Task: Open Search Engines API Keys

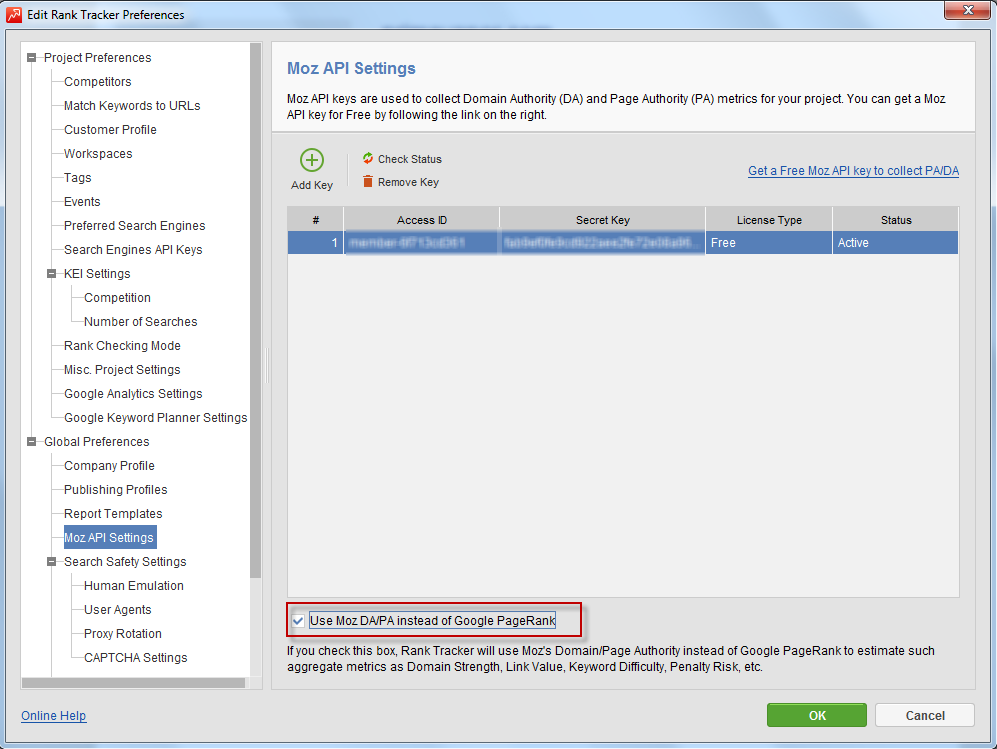Action: (133, 250)
